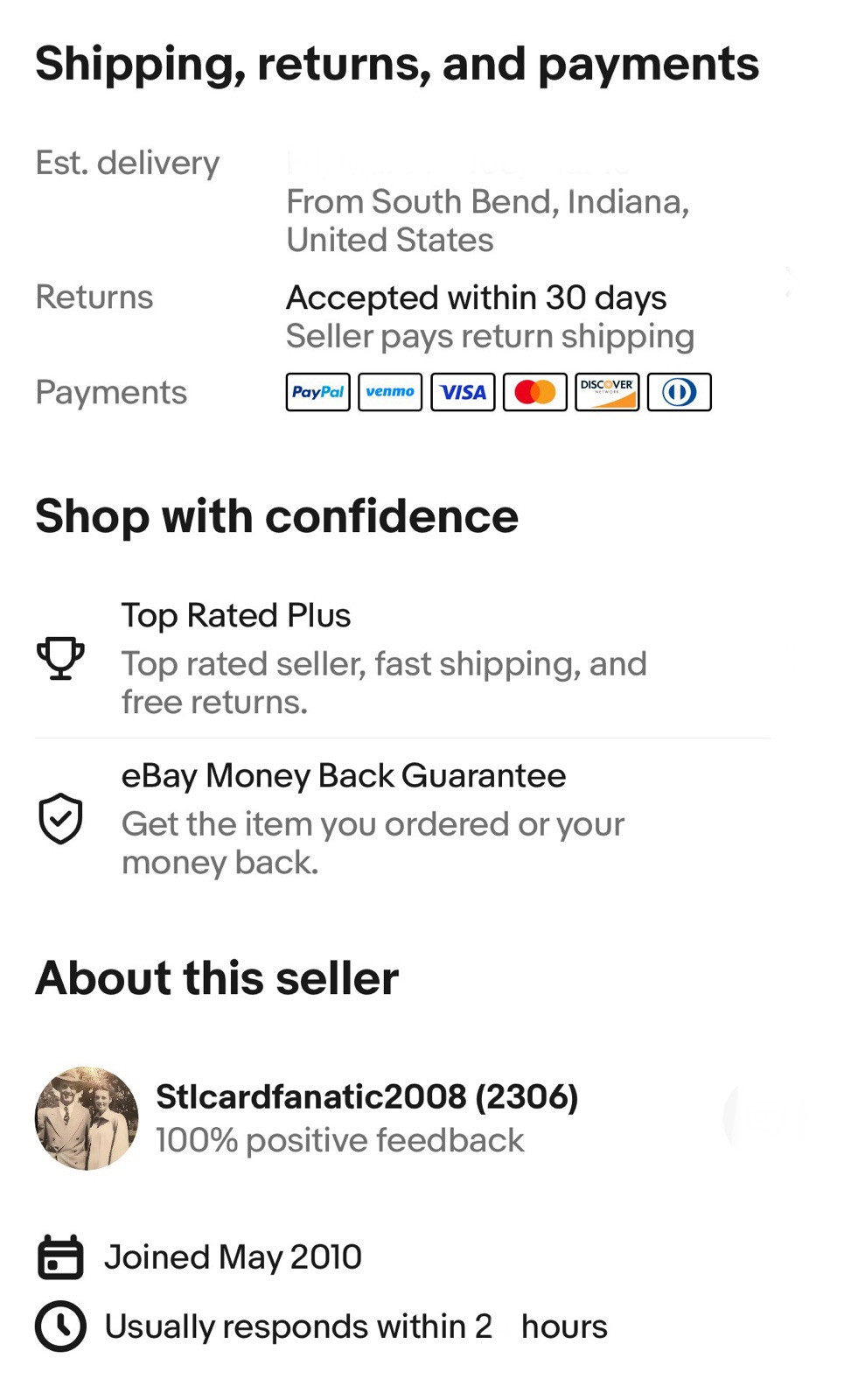Open the eBay Money Back Guarantee row
Viewport: 844px width, 1400px height.
[402, 819]
